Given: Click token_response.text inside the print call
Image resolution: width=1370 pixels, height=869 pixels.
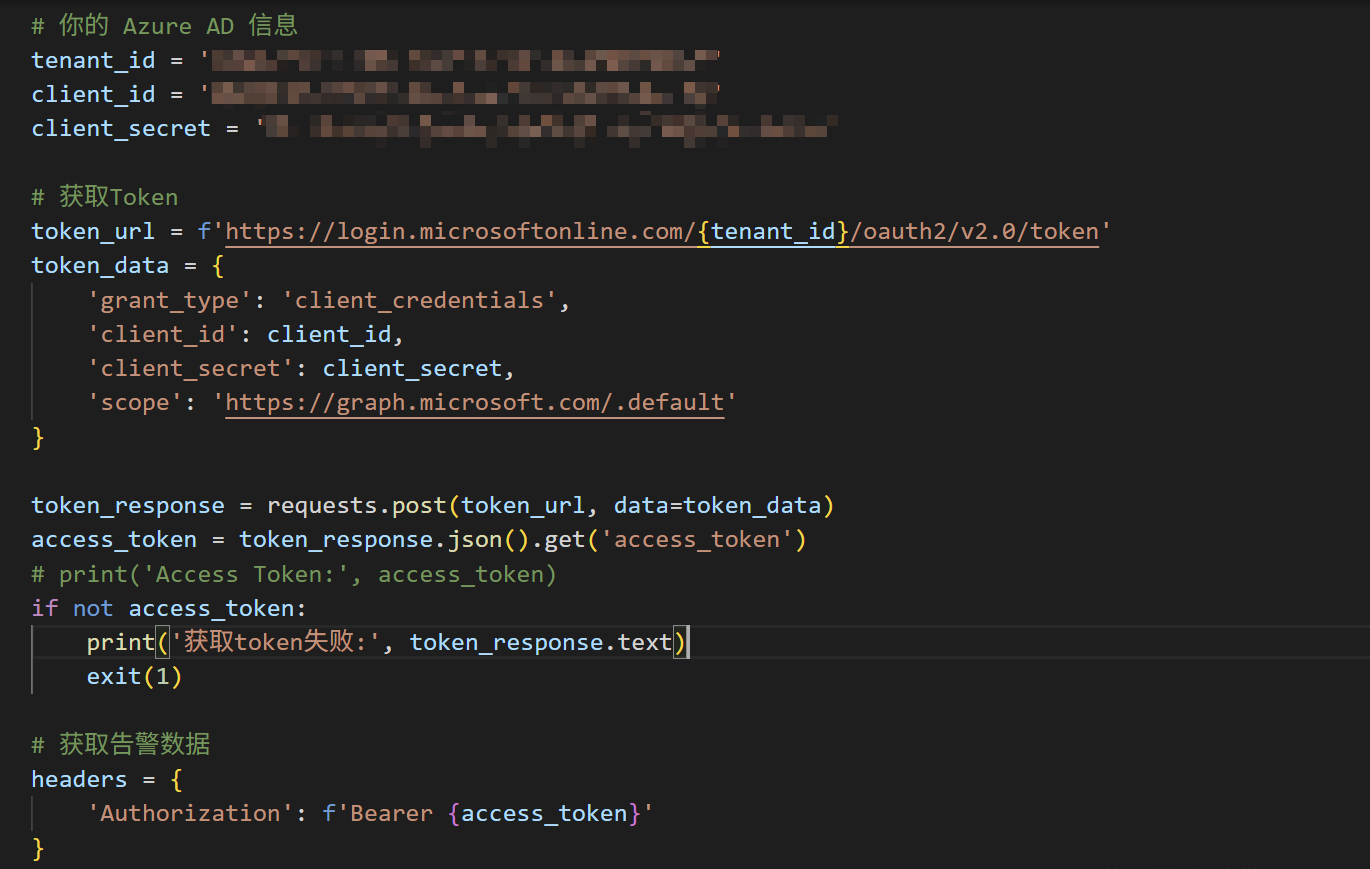Looking at the screenshot, I should 540,643.
